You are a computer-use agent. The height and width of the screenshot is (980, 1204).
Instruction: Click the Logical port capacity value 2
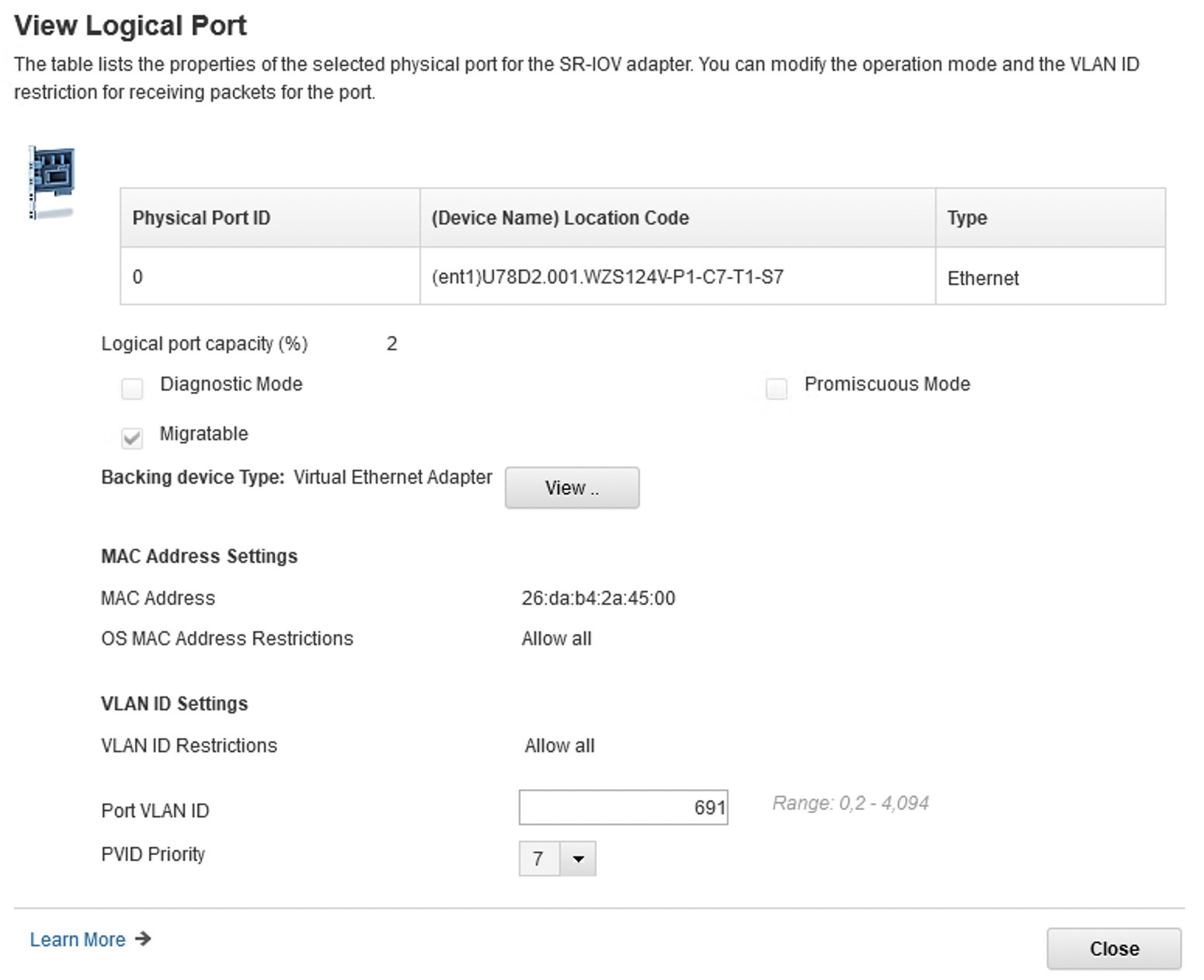391,344
